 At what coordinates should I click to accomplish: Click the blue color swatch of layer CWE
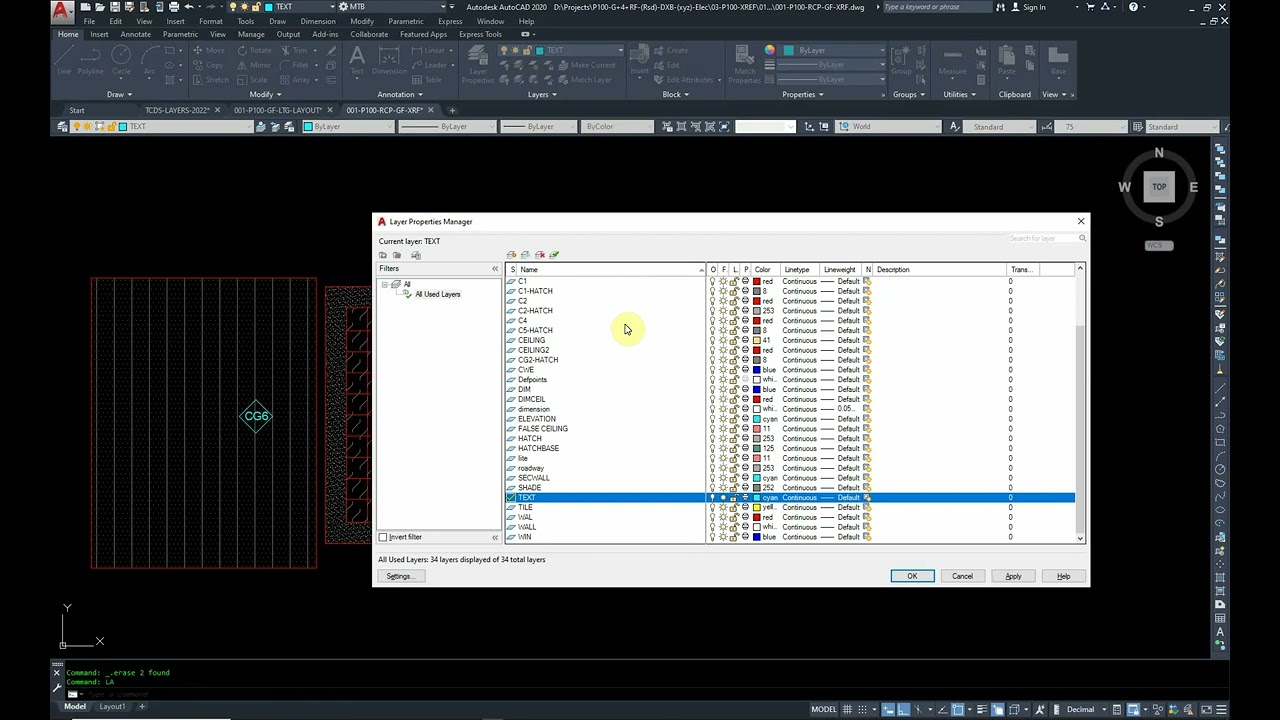pos(757,370)
